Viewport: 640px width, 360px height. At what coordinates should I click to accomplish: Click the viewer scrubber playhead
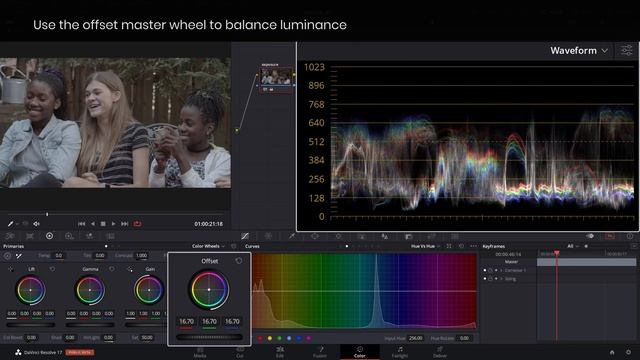coord(47,214)
